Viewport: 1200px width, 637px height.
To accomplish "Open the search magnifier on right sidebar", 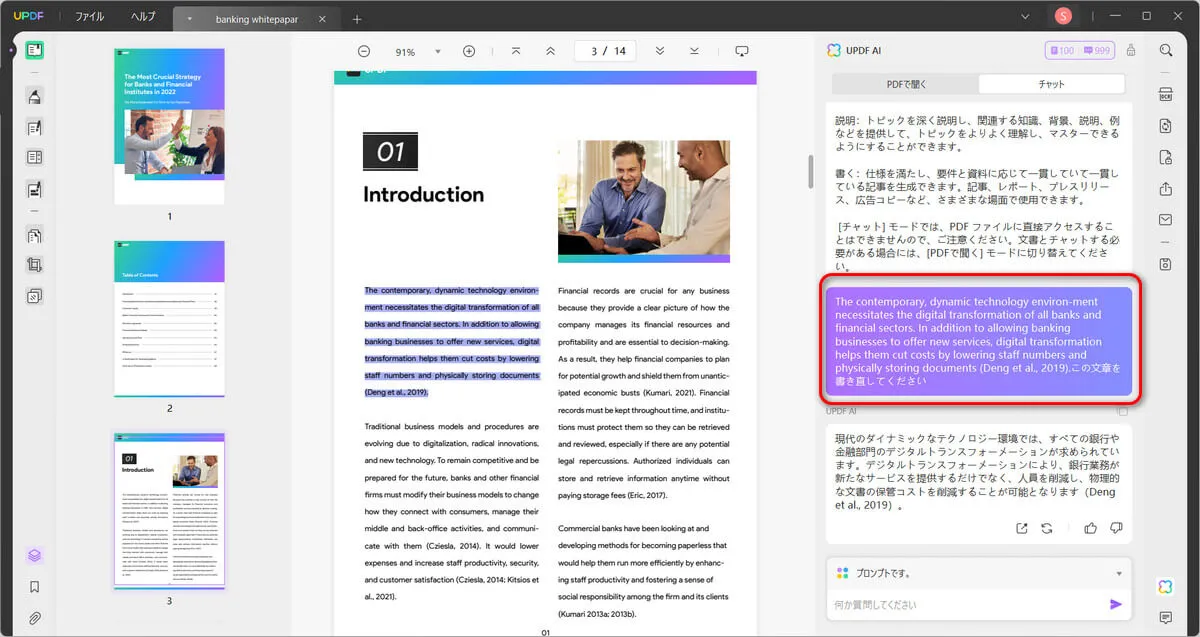I will (1166, 50).
